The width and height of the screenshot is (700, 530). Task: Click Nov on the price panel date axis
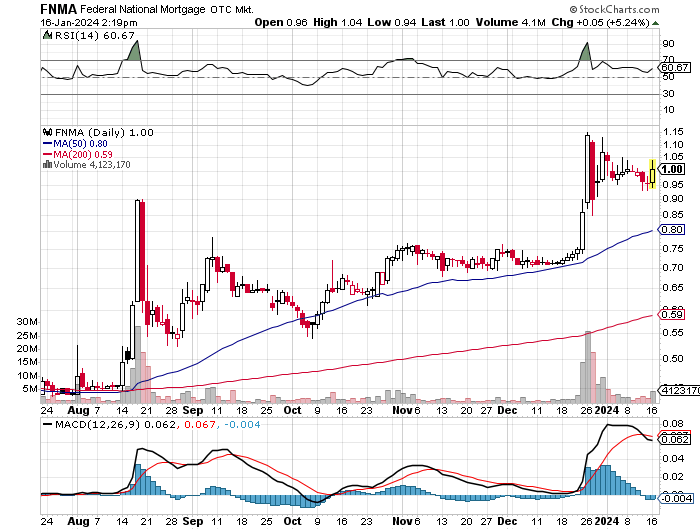click(x=402, y=410)
